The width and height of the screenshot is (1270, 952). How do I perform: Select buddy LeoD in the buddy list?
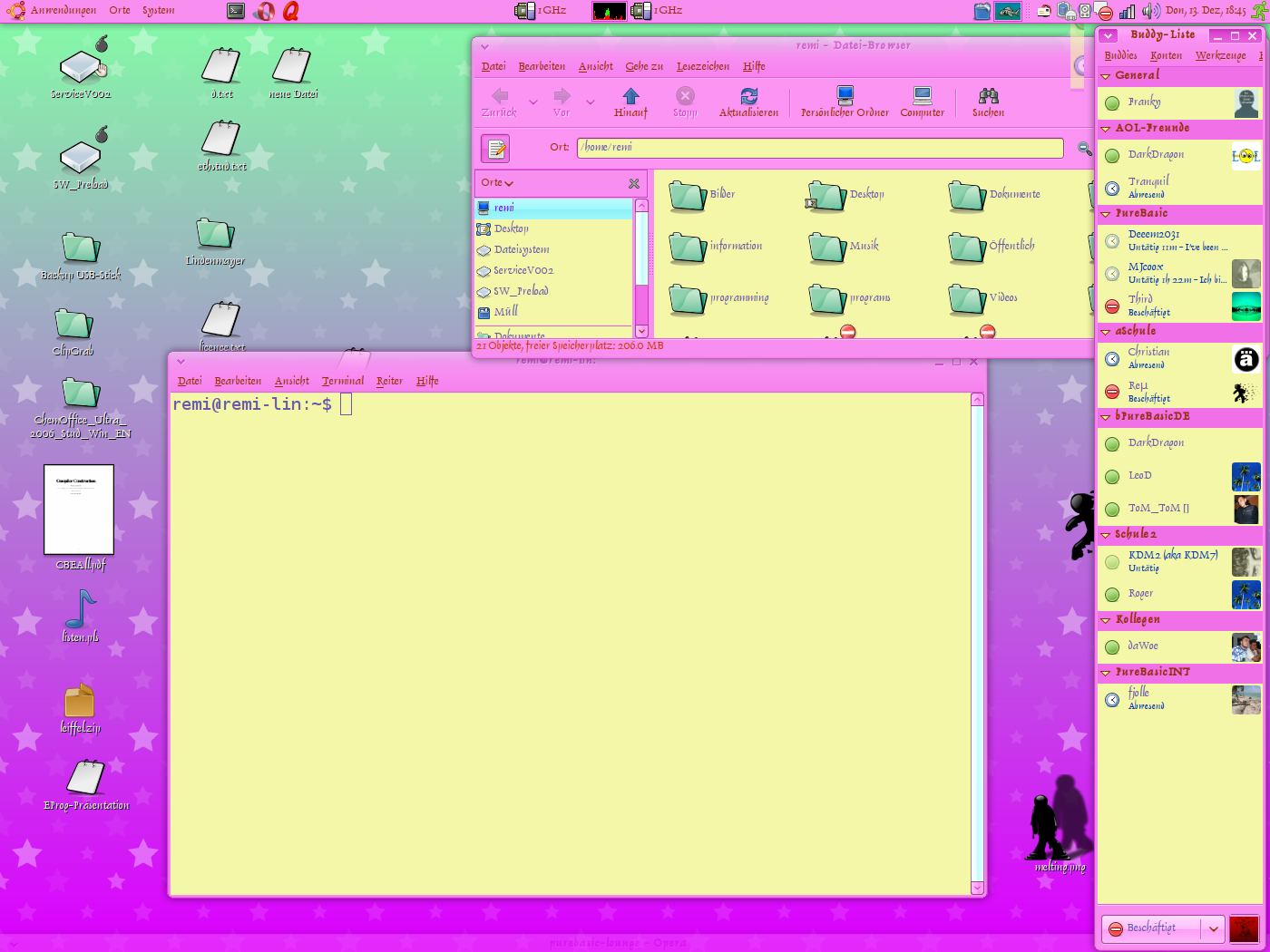(1140, 475)
